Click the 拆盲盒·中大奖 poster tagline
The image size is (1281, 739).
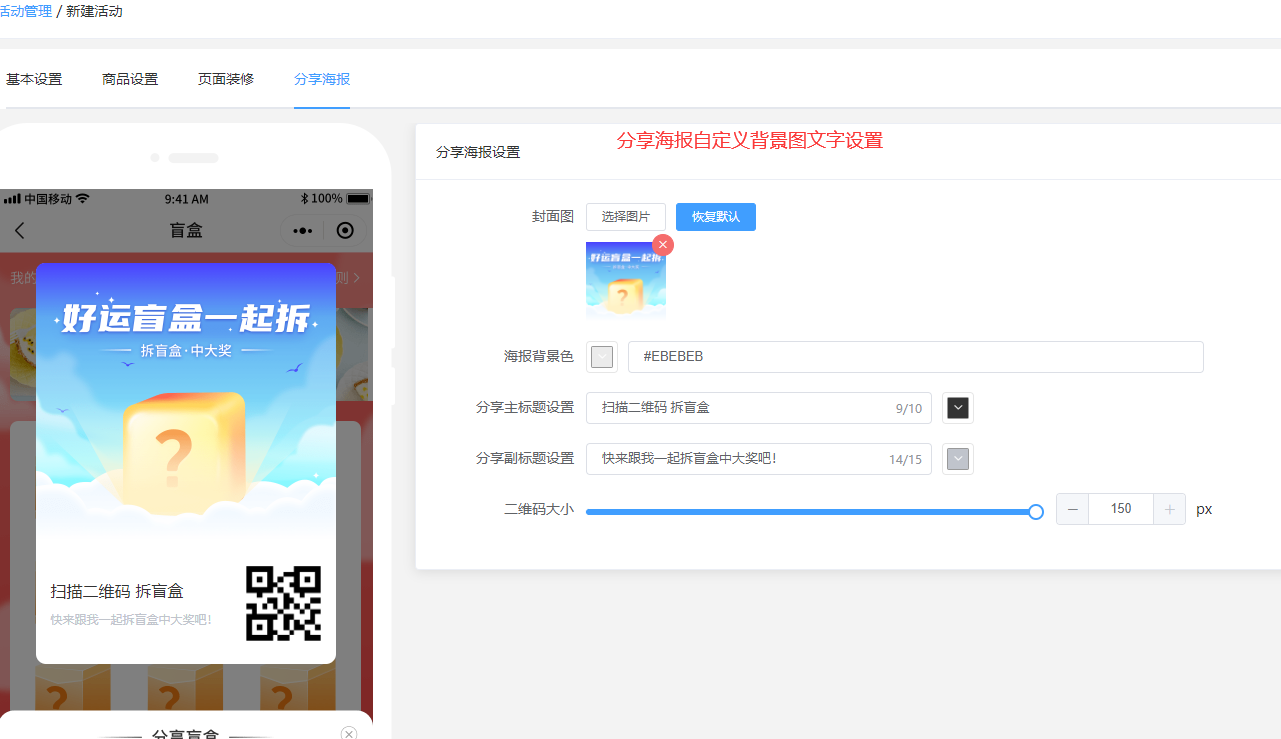186,351
